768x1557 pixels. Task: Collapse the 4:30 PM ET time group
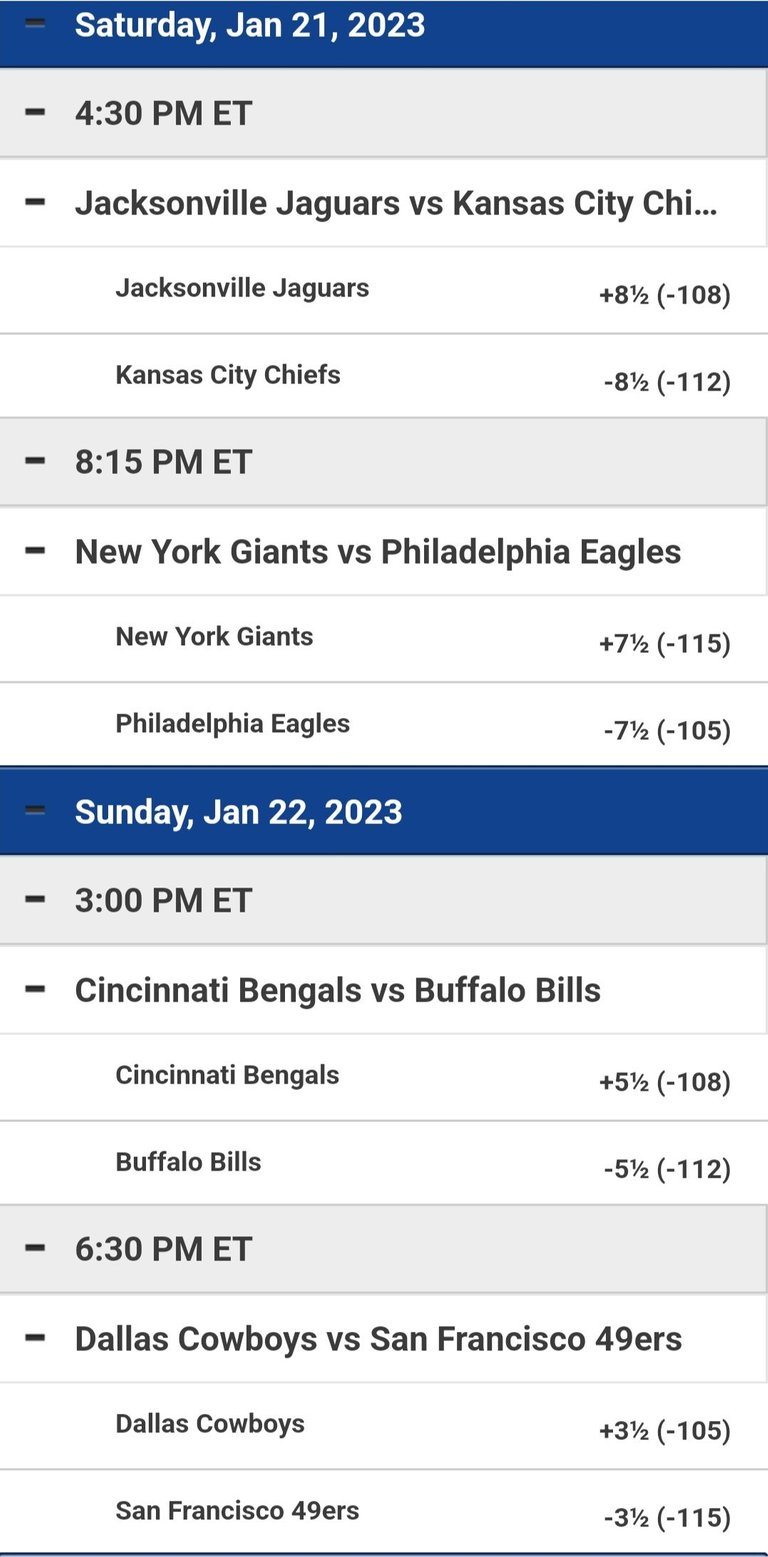coord(36,112)
